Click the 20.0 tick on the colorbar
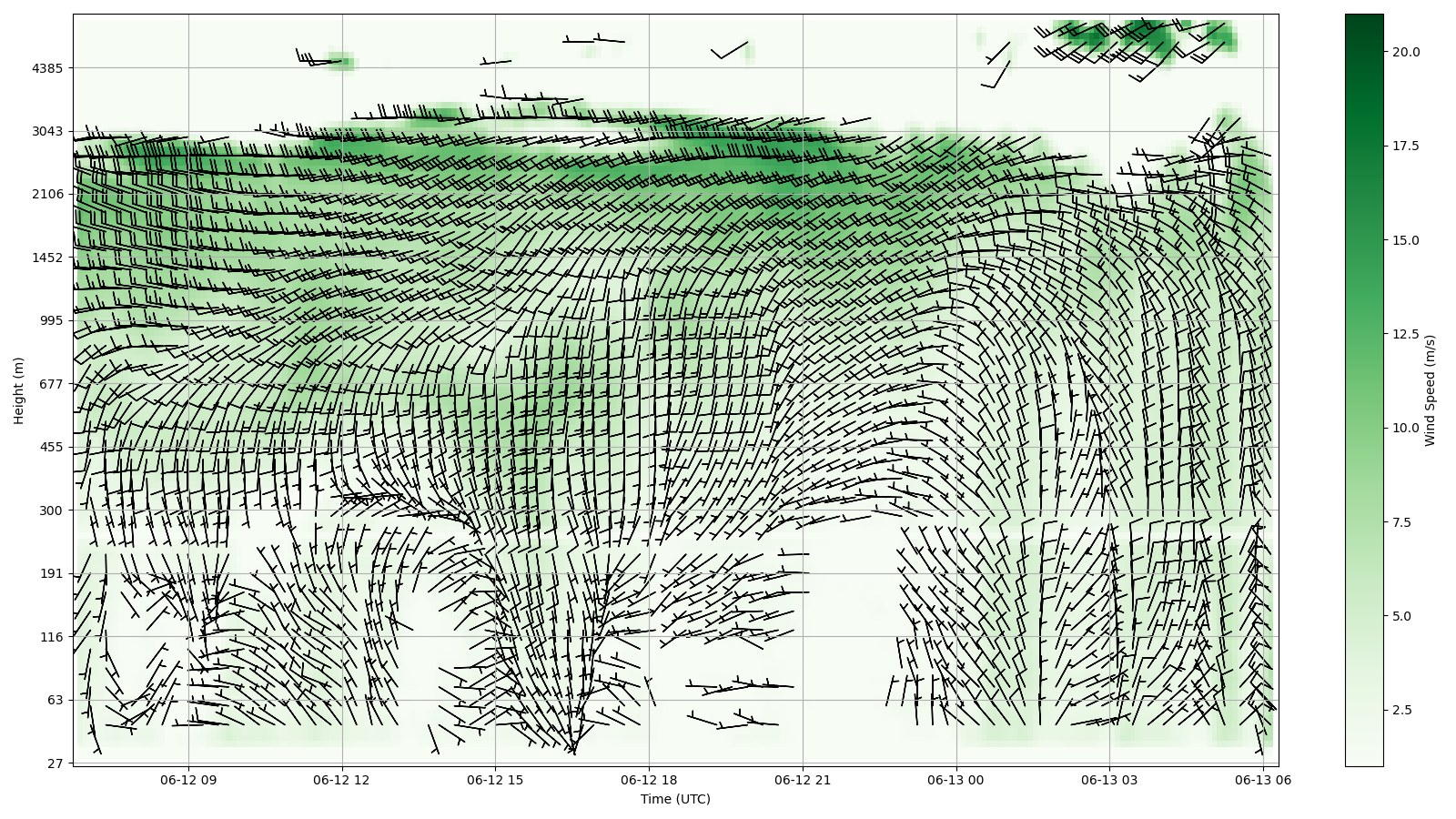This screenshot has height=819, width=1456. pyautogui.click(x=1405, y=52)
